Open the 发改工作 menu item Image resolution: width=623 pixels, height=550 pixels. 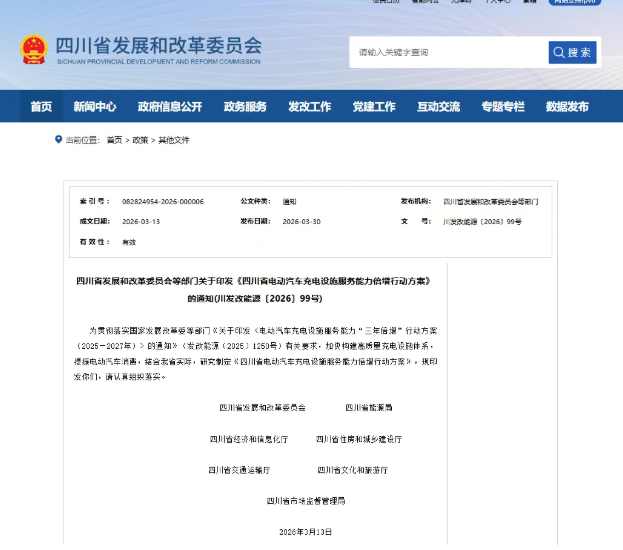tap(310, 107)
